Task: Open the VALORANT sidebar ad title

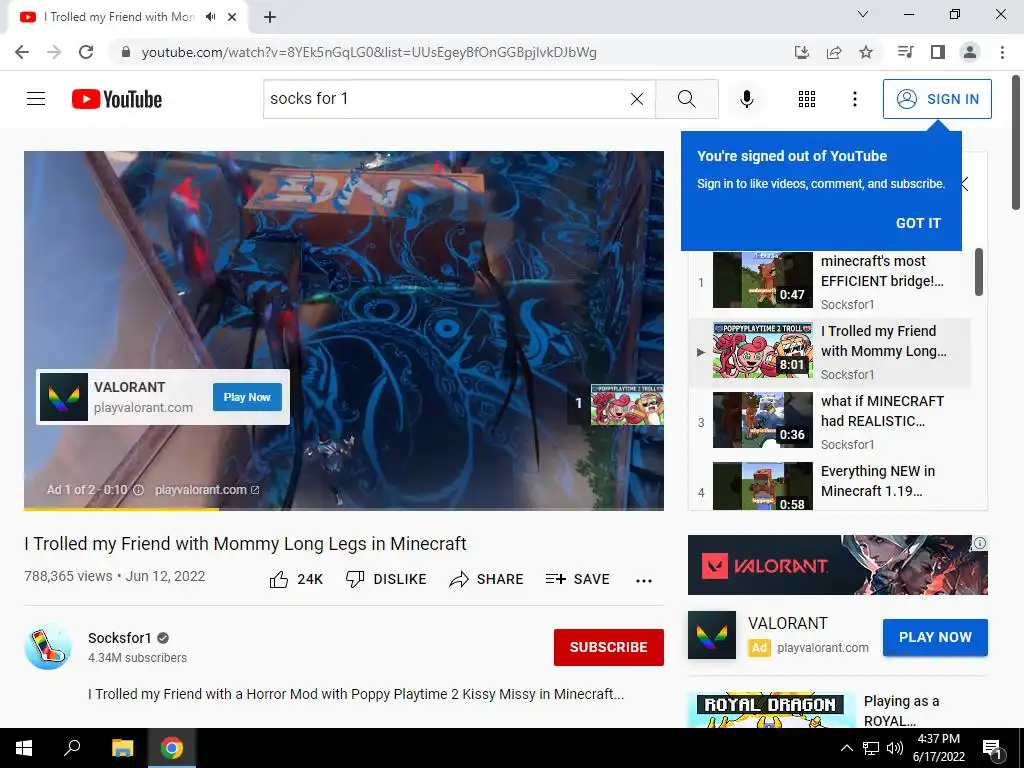Action: (x=788, y=623)
